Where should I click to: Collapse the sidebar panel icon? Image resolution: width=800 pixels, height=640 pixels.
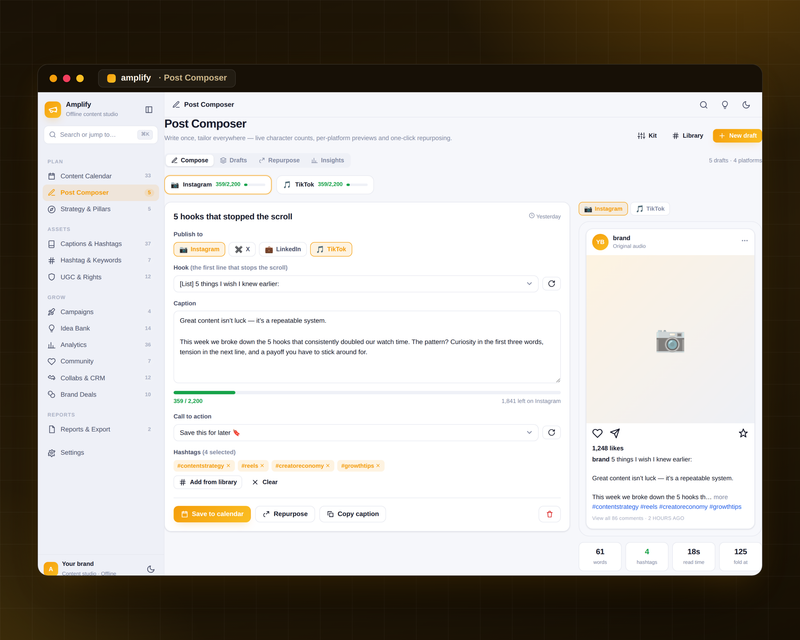tap(148, 109)
